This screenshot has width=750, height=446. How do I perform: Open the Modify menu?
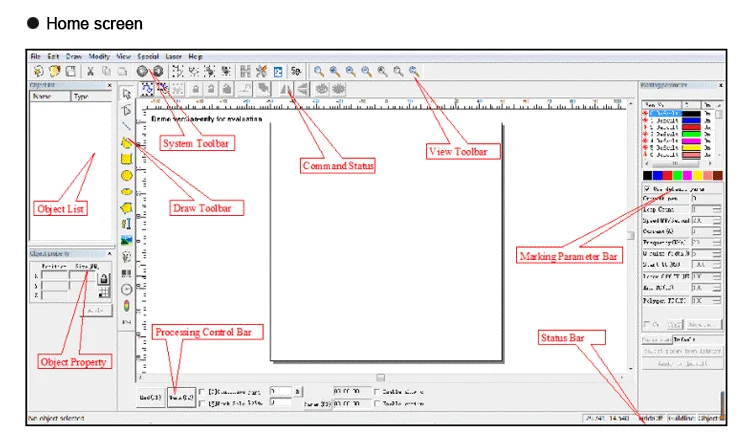tap(99, 56)
